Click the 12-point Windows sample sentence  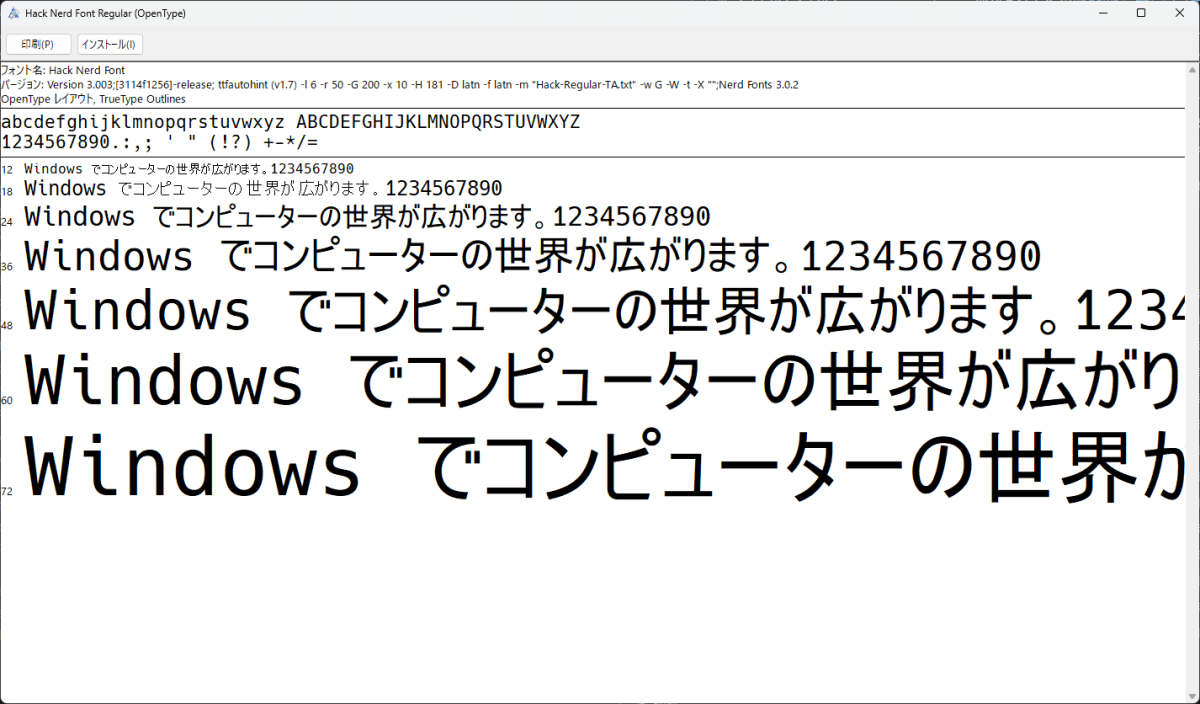tap(189, 169)
